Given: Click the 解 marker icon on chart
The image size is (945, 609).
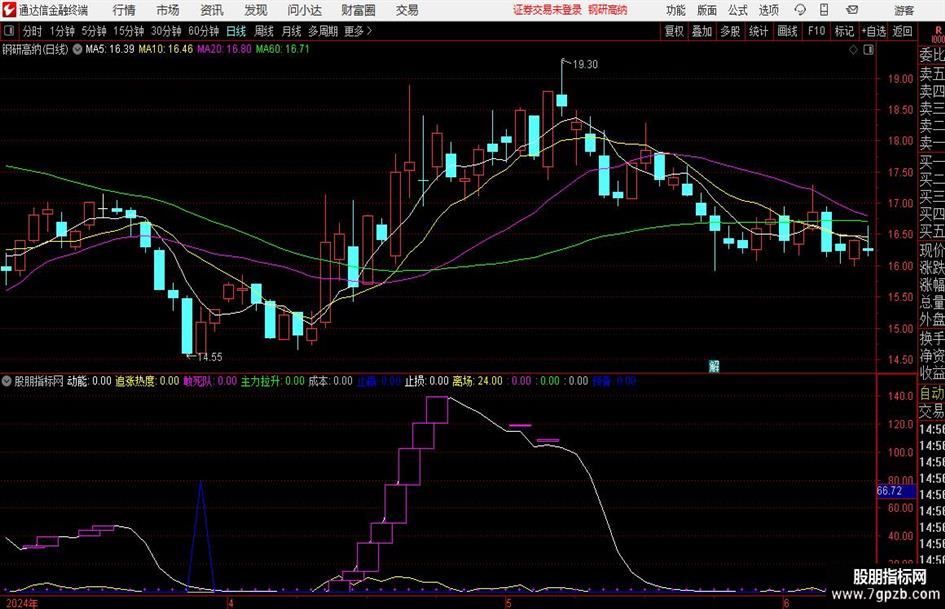Looking at the screenshot, I should point(714,366).
